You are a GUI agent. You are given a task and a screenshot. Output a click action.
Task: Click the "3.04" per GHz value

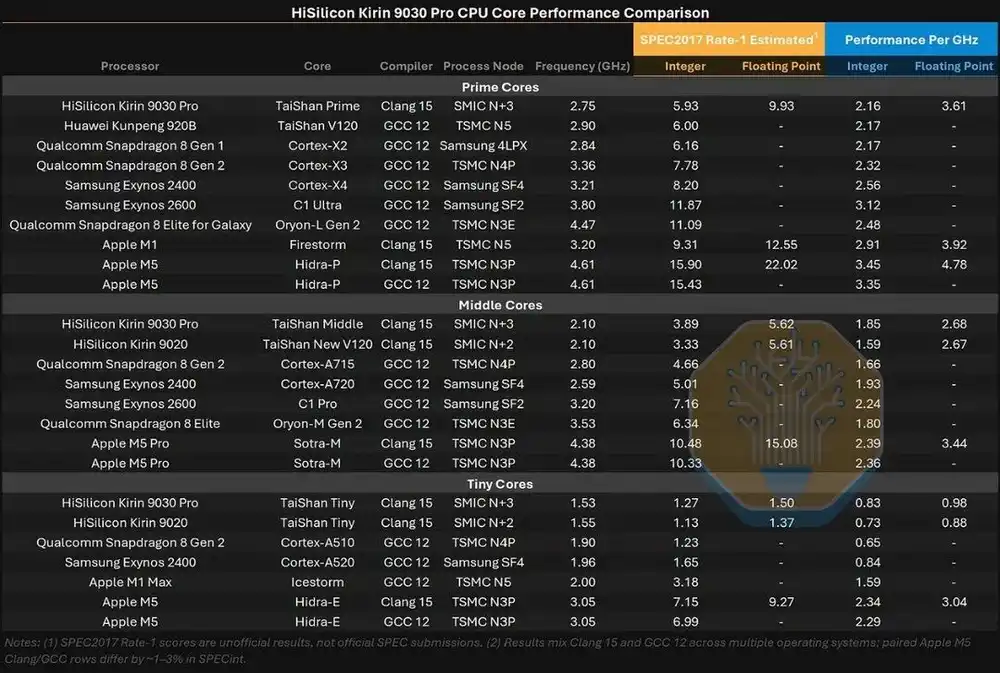point(954,602)
